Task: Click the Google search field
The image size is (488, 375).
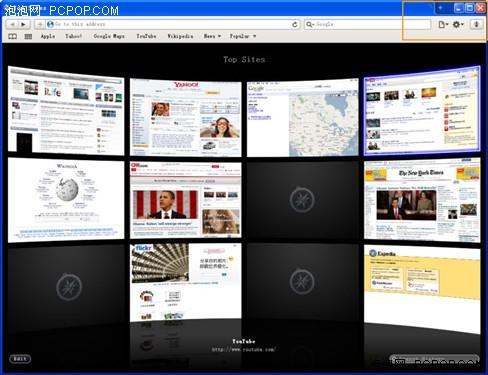Action: click(x=367, y=24)
